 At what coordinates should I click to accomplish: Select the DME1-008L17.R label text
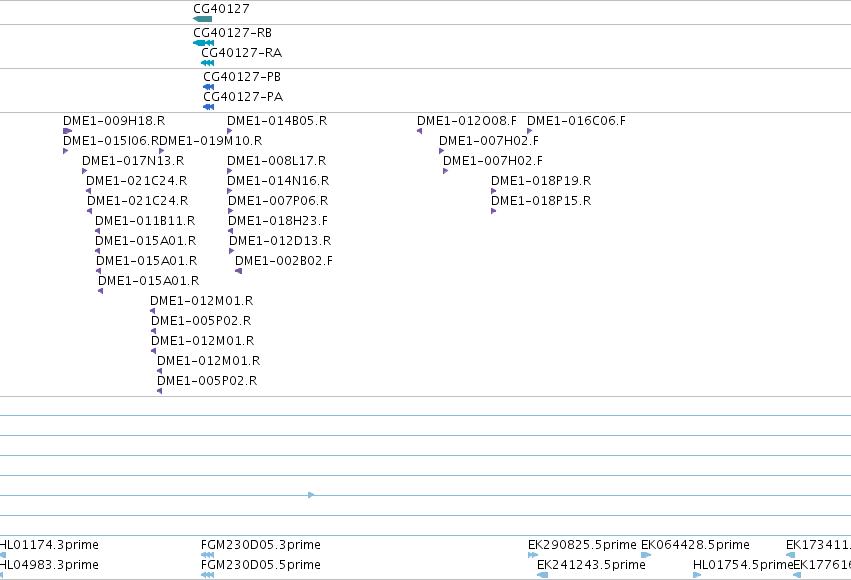tap(276, 161)
